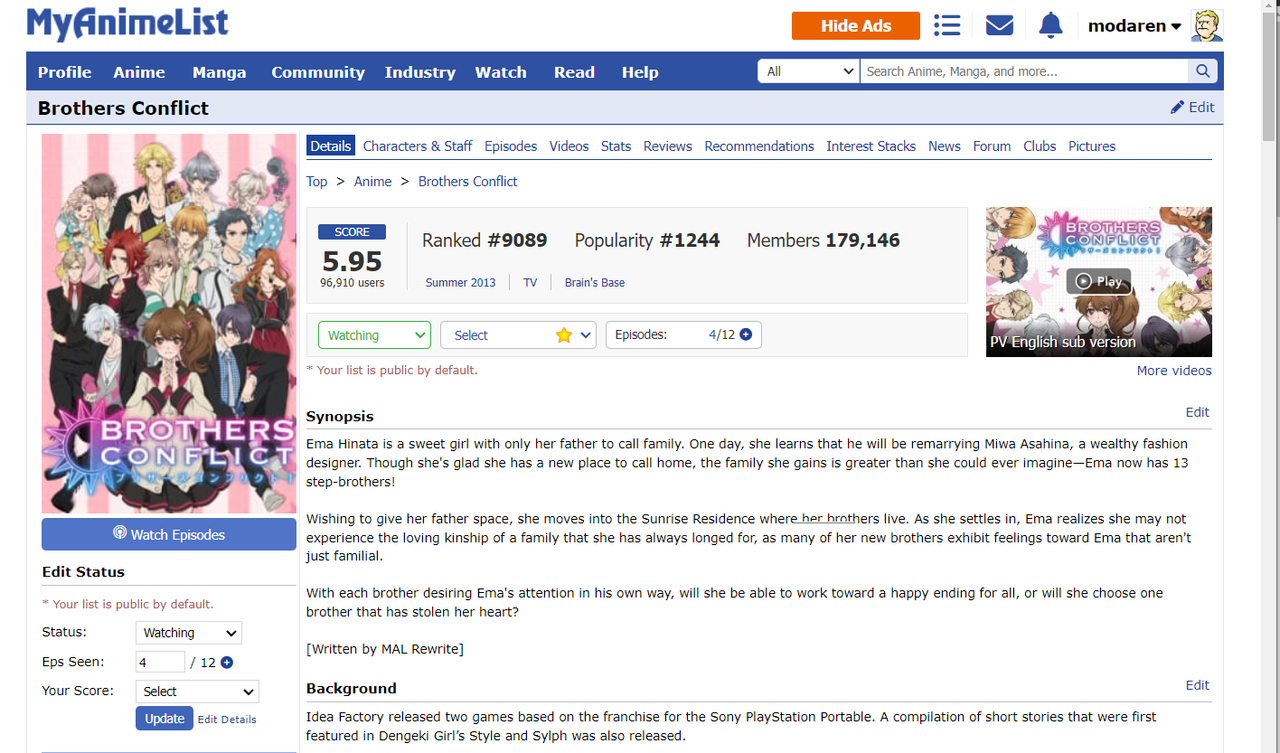Image resolution: width=1280 pixels, height=753 pixels.
Task: Switch to the Forum tab
Action: pos(992,146)
